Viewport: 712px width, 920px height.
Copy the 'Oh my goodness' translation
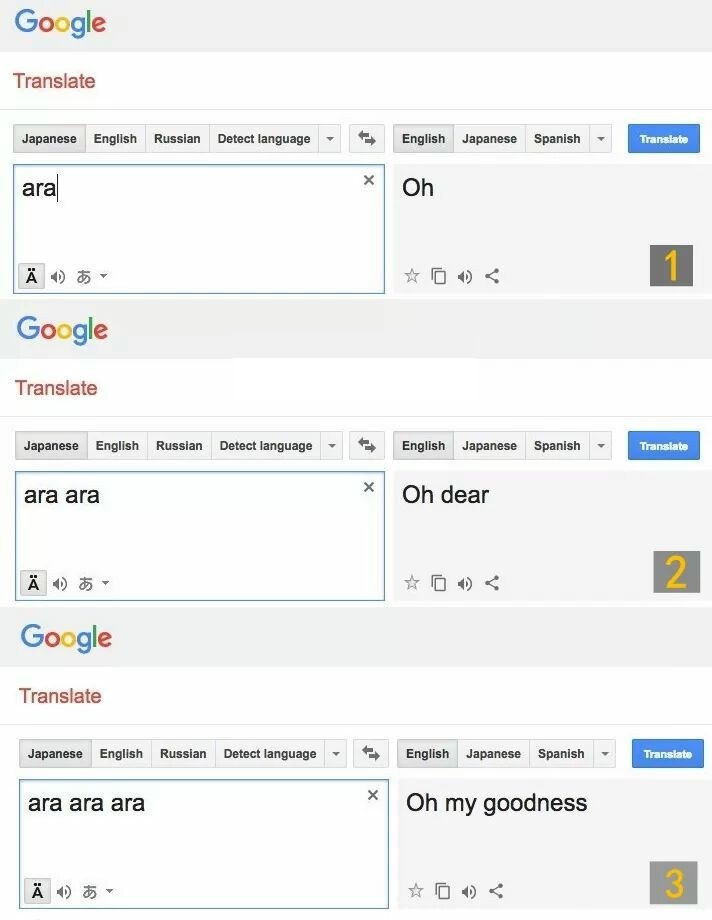pos(442,890)
